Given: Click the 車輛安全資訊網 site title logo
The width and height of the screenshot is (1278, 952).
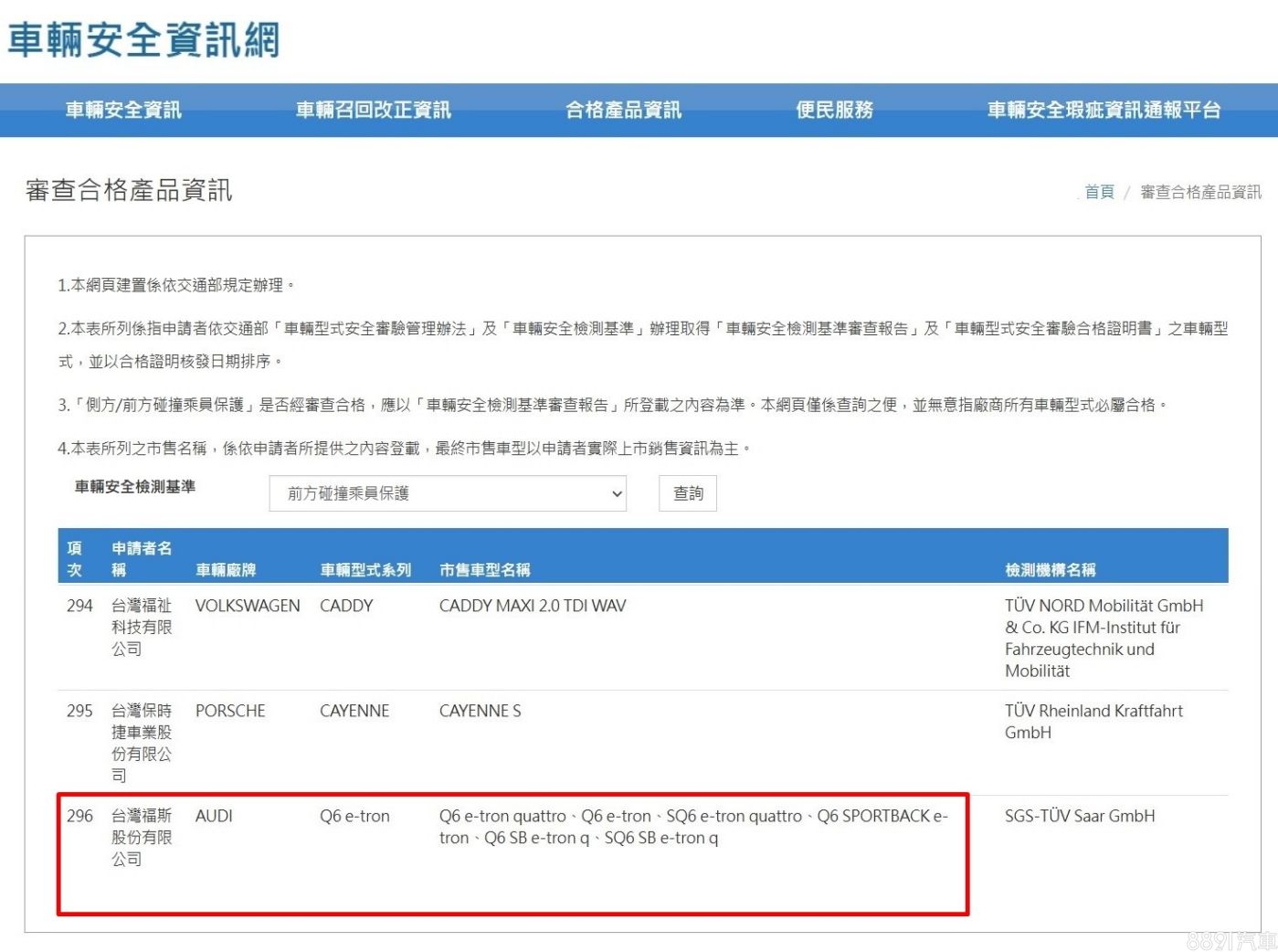Looking at the screenshot, I should click(143, 40).
